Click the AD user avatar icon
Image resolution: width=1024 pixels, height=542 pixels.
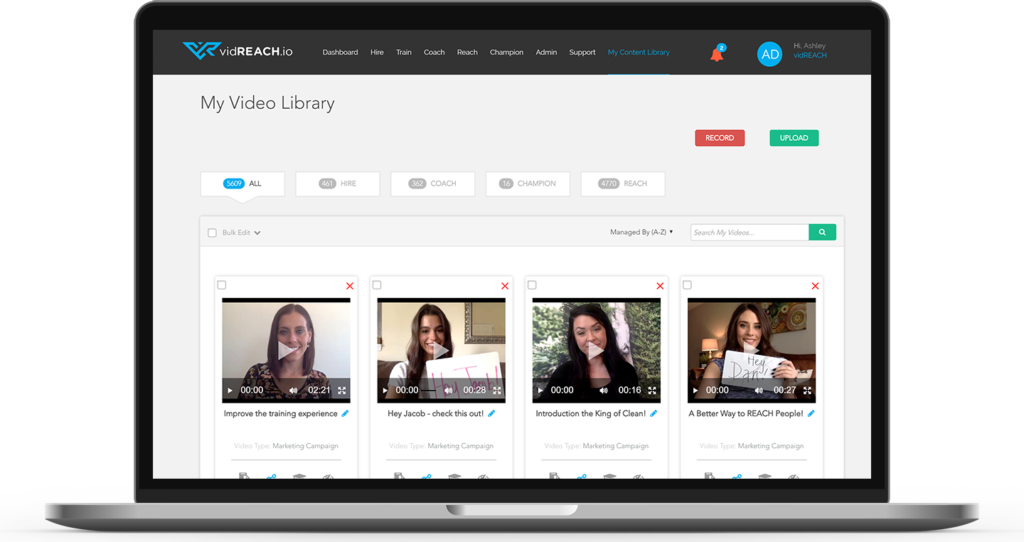coord(769,54)
